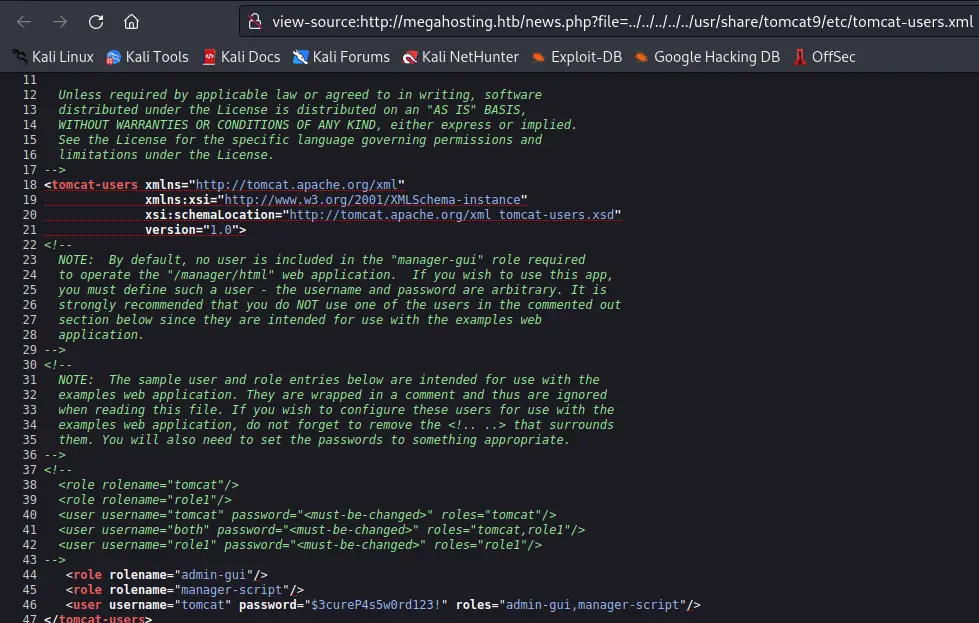Click the Kali Tools favicon
Viewport: 979px width, 623px height.
point(113,57)
